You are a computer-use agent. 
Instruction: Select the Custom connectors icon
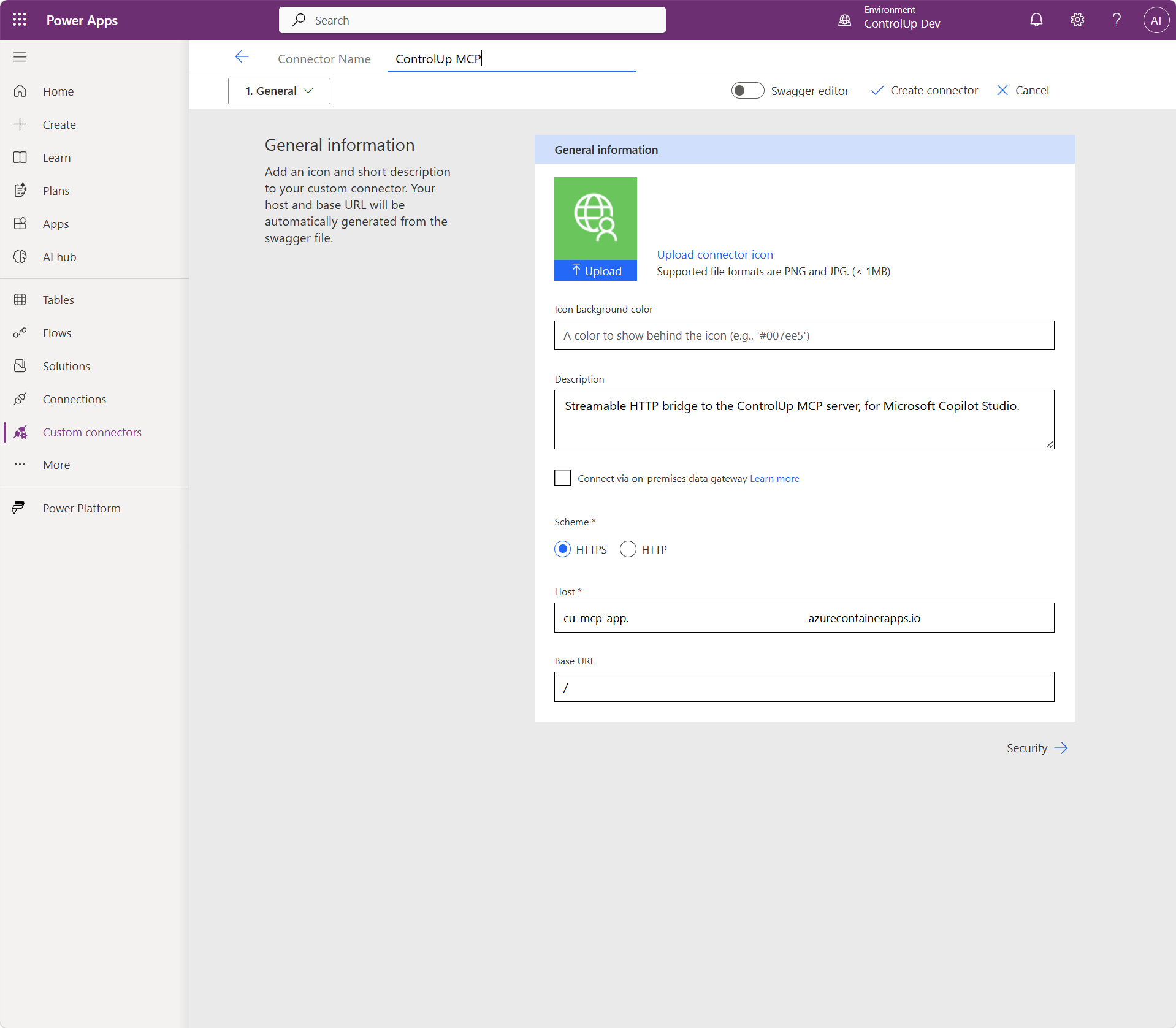20,432
